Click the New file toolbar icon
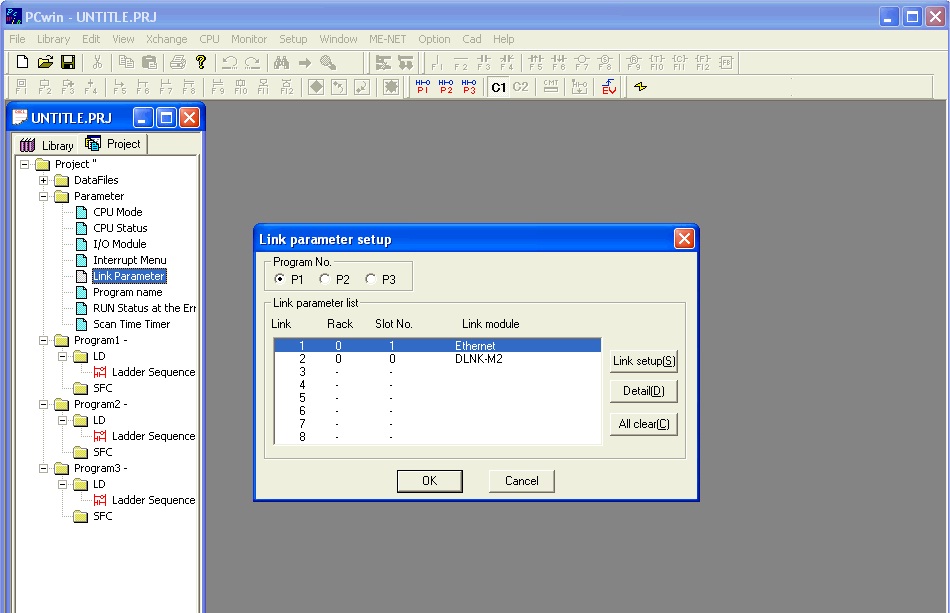 (22, 62)
